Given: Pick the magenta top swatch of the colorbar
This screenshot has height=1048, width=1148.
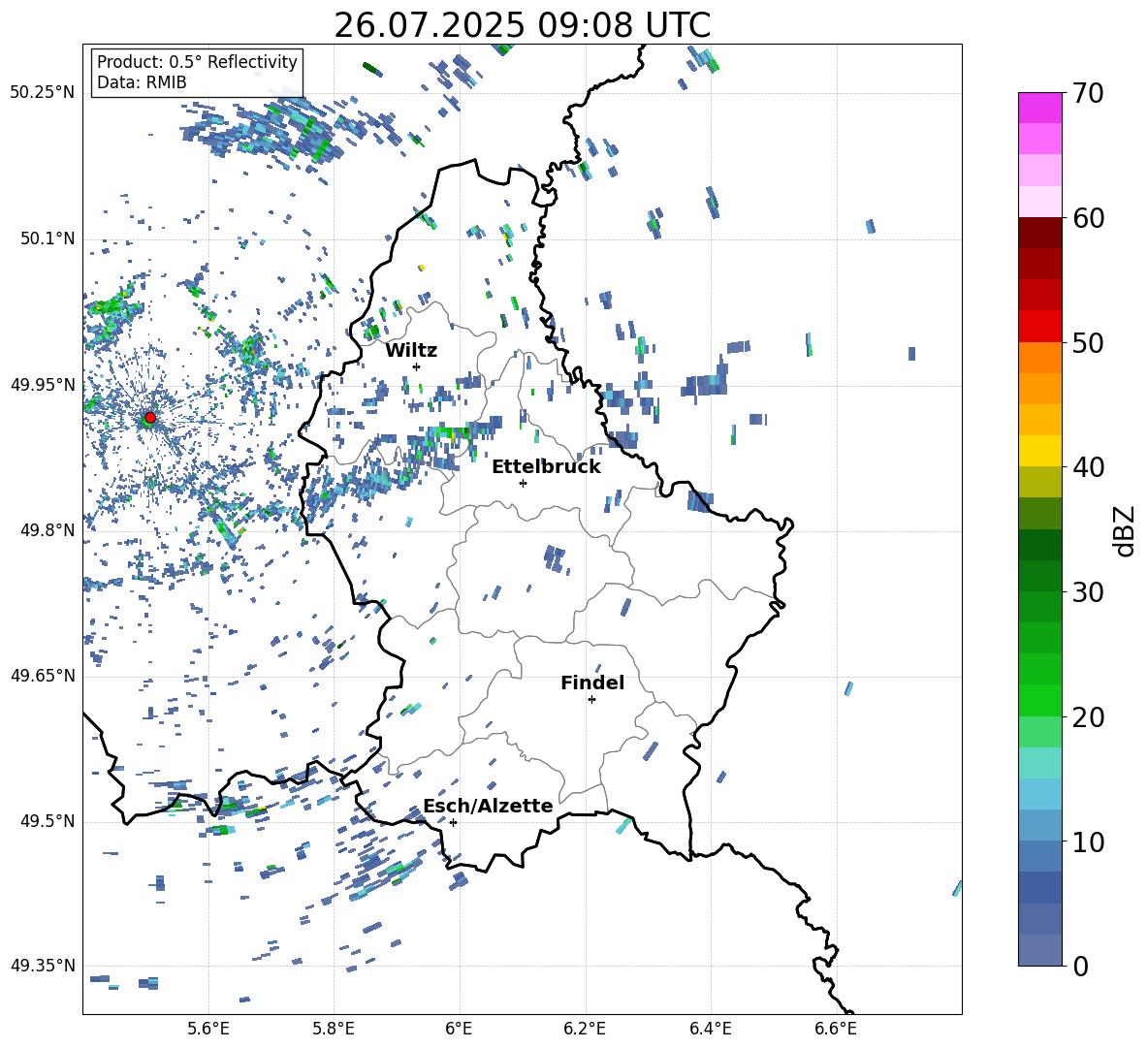Looking at the screenshot, I should 1039,108.
